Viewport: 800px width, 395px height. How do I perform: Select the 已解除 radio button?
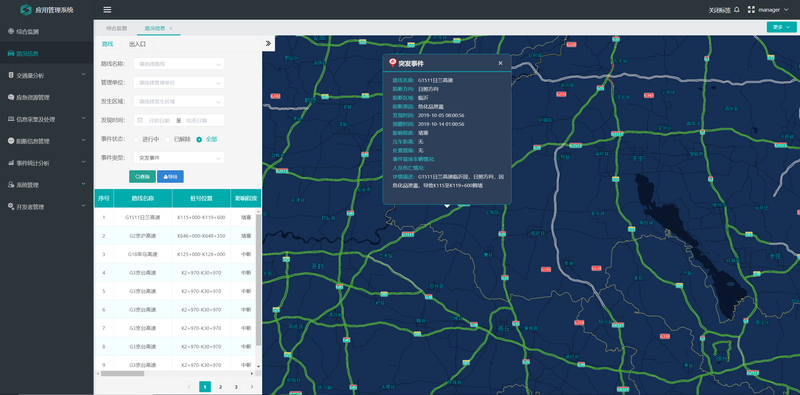tap(167, 139)
